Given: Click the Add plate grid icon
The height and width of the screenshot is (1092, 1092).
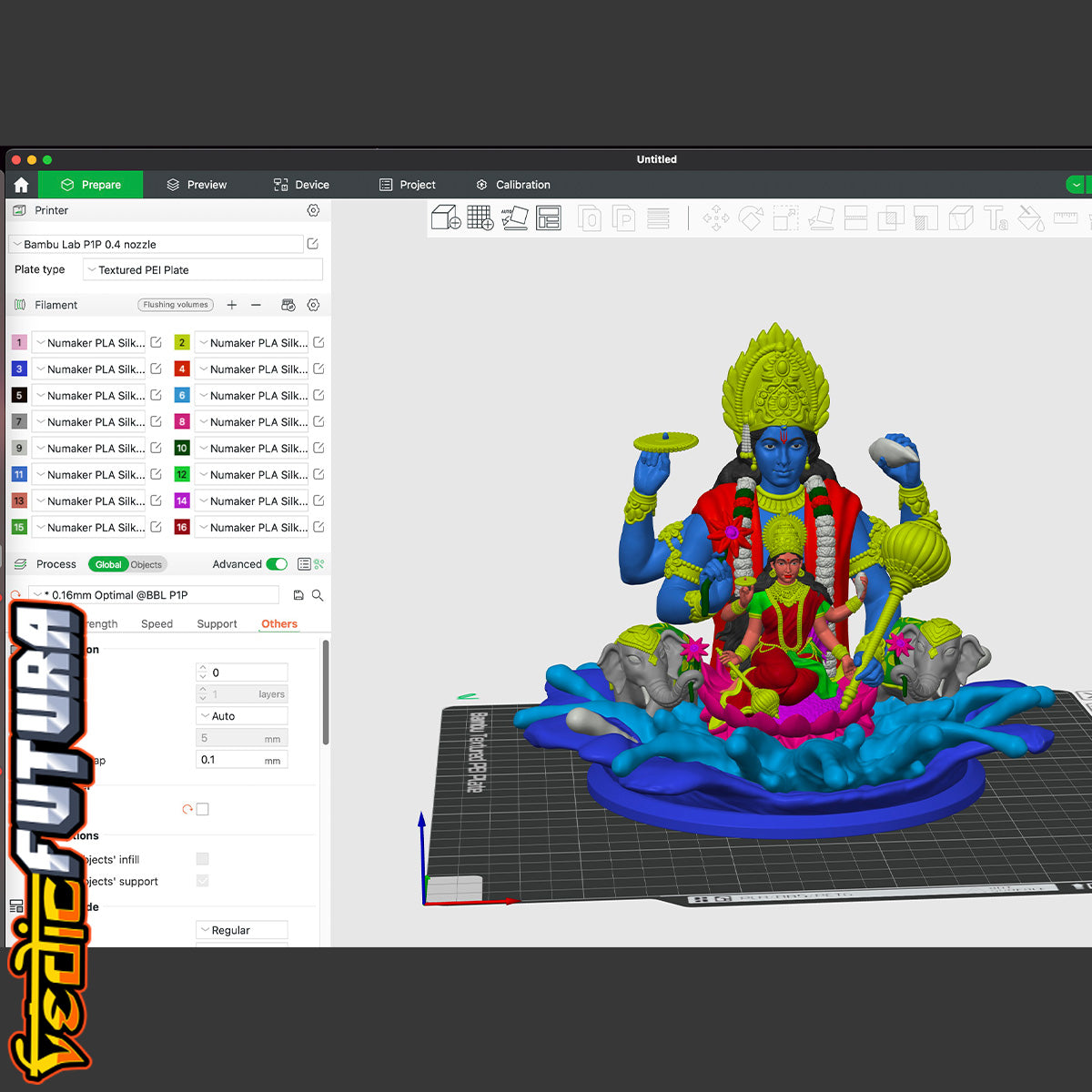Looking at the screenshot, I should coord(480,217).
